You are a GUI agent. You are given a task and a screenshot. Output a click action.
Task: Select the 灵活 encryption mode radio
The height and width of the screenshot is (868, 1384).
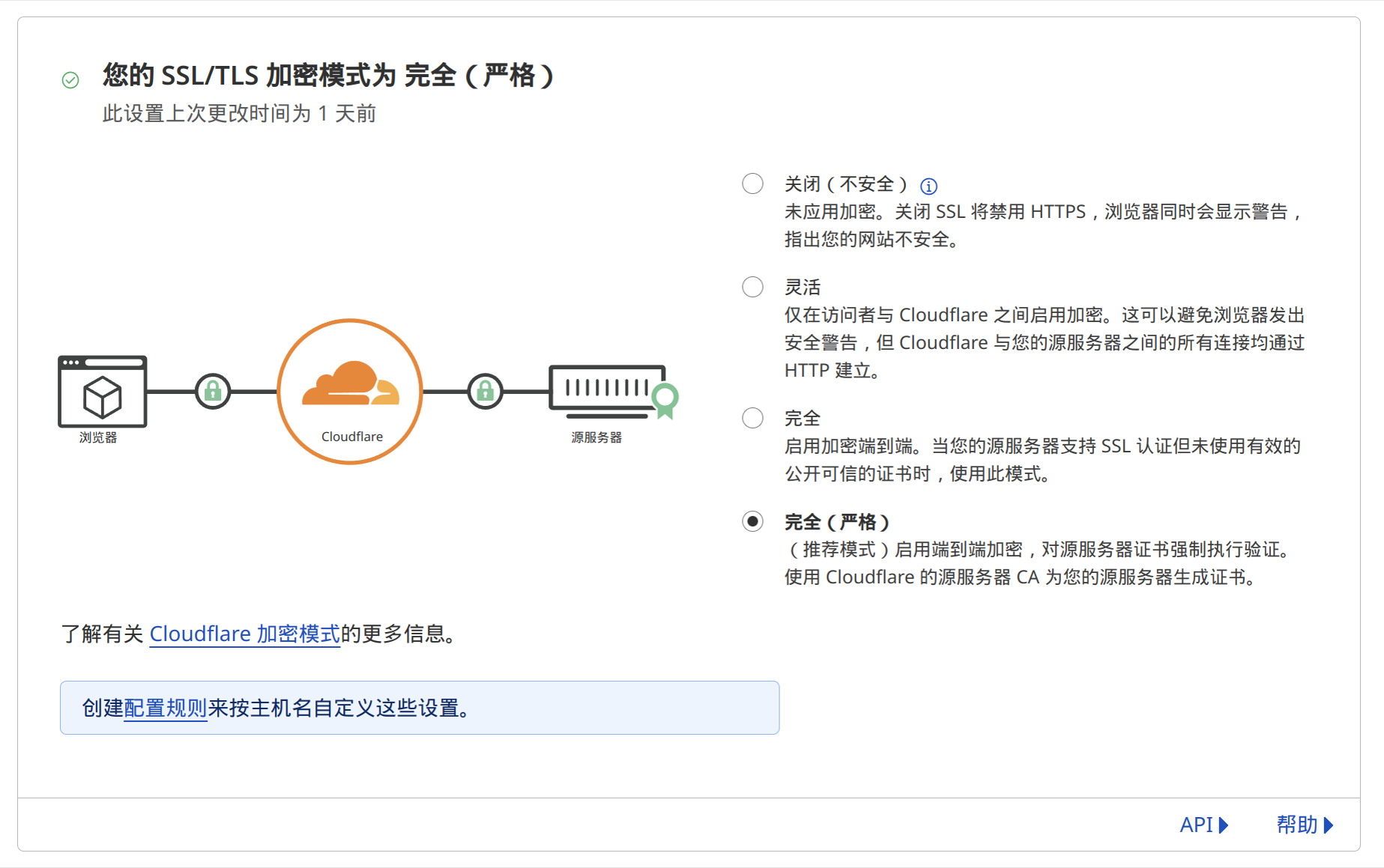(752, 287)
